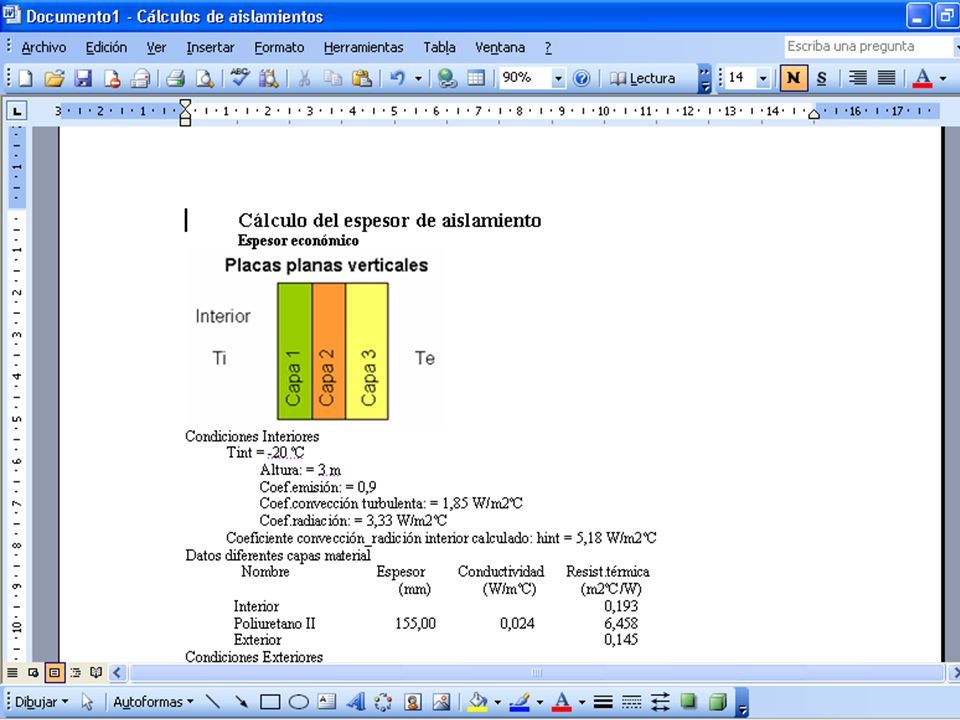Toggle right alignment in the formatting toolbar
960x720 pixels.
tap(858, 78)
